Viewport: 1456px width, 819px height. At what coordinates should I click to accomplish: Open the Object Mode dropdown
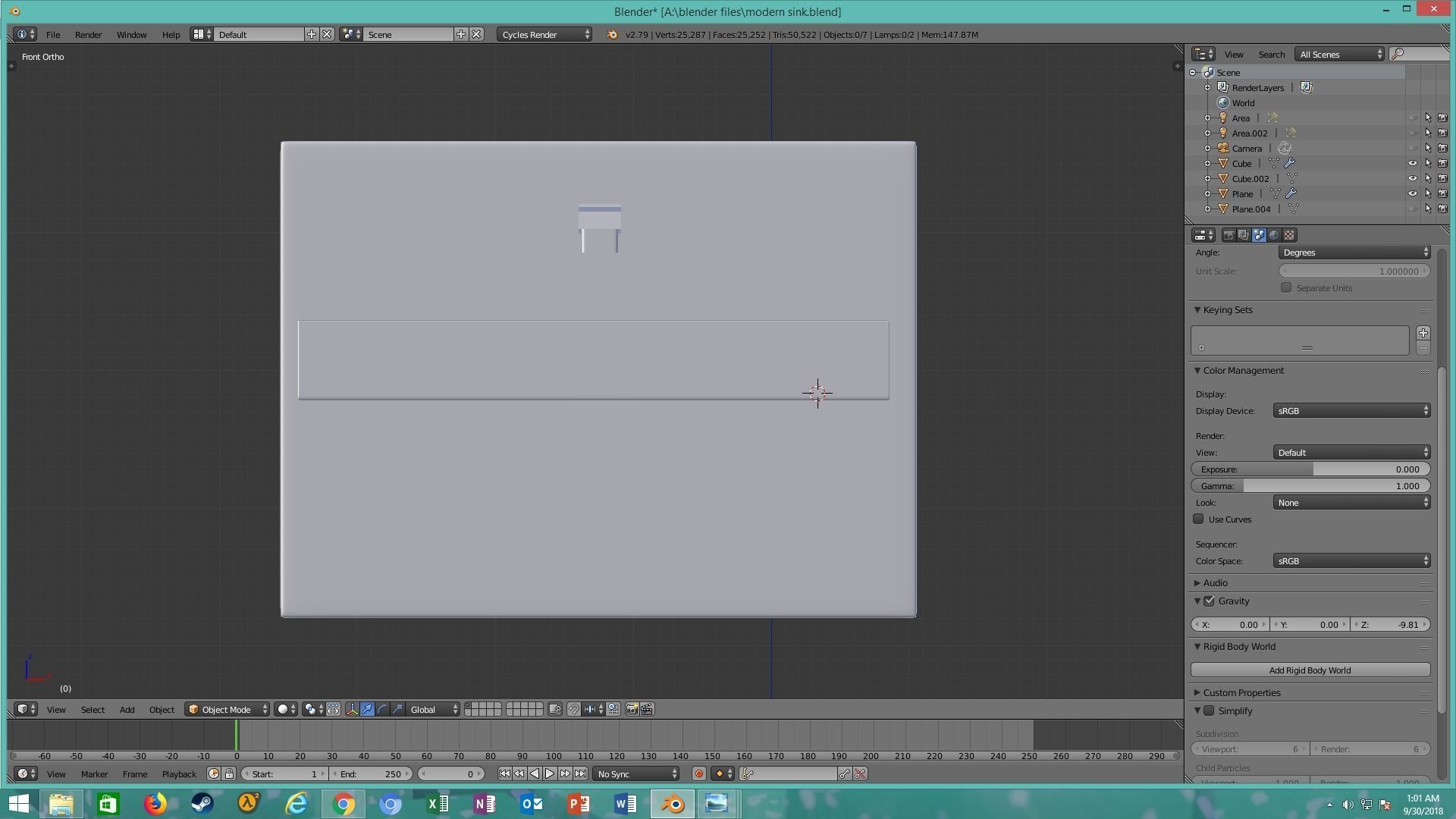pos(227,709)
